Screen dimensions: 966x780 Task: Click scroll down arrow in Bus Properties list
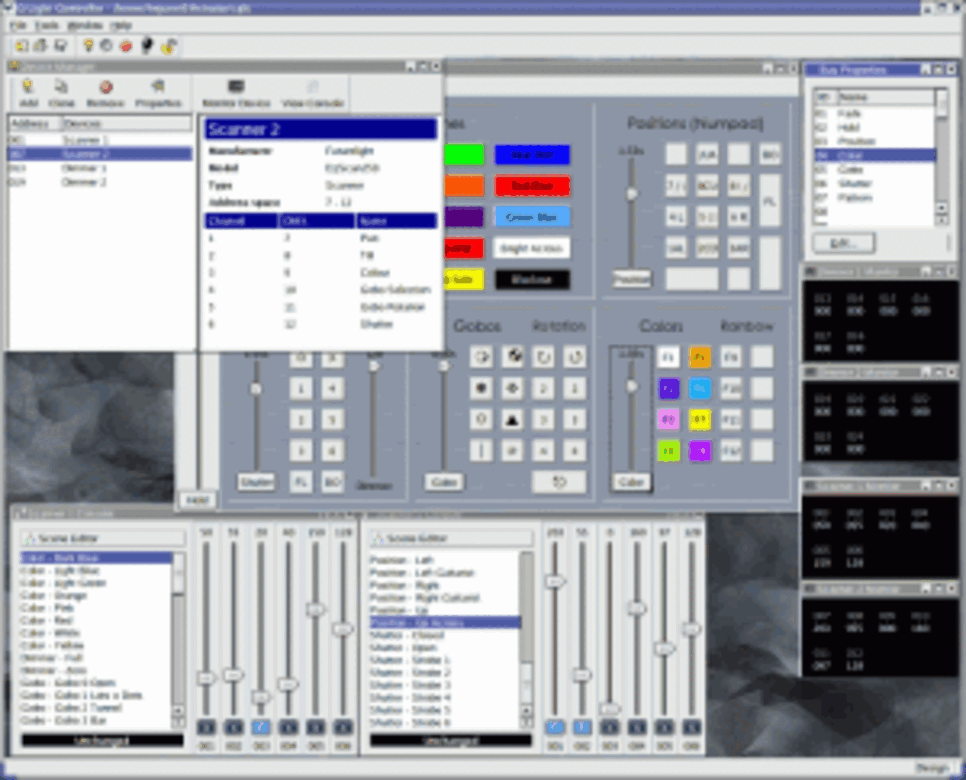[941, 220]
